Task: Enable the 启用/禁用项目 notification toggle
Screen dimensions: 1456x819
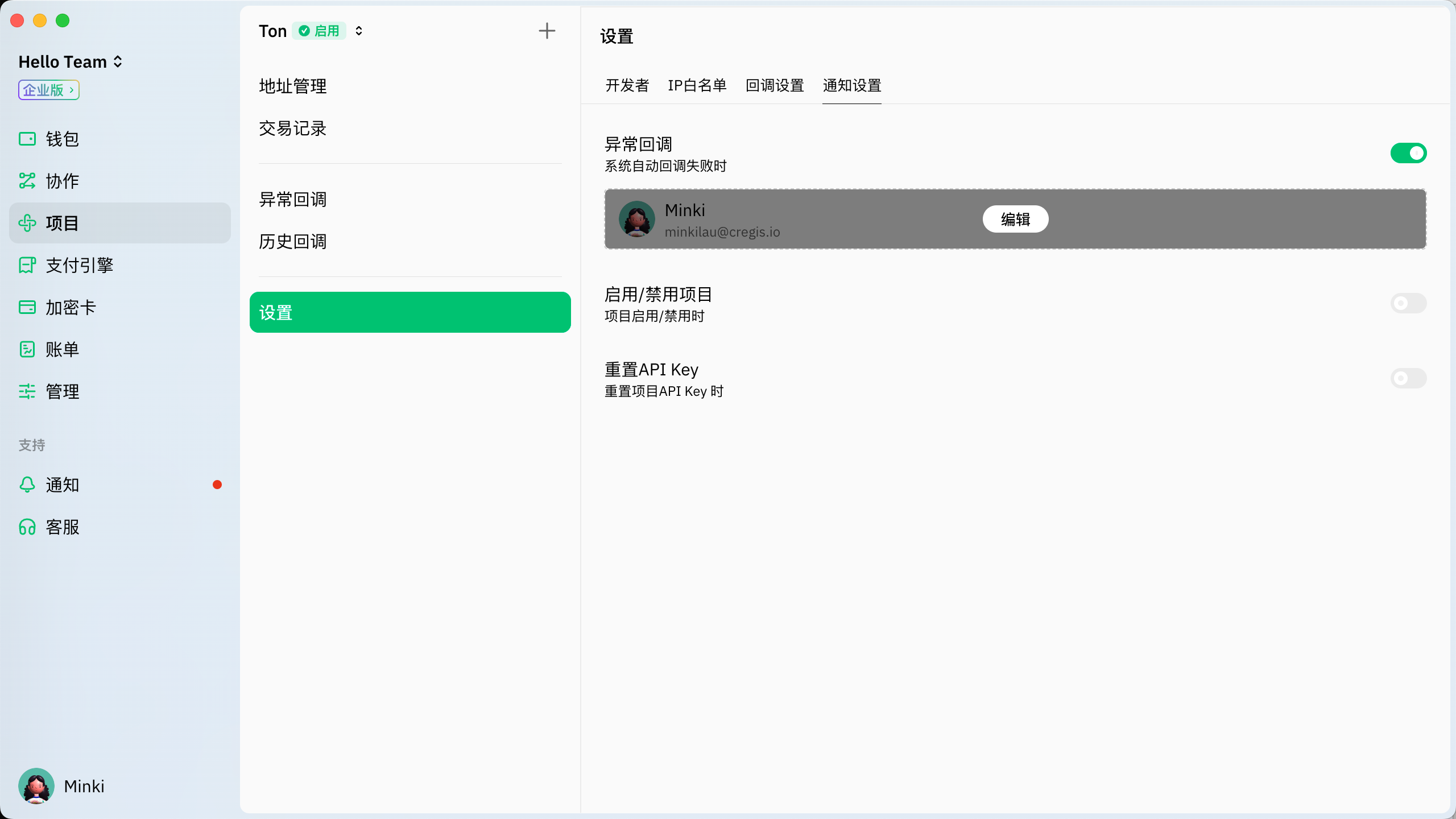Action: pos(1408,303)
